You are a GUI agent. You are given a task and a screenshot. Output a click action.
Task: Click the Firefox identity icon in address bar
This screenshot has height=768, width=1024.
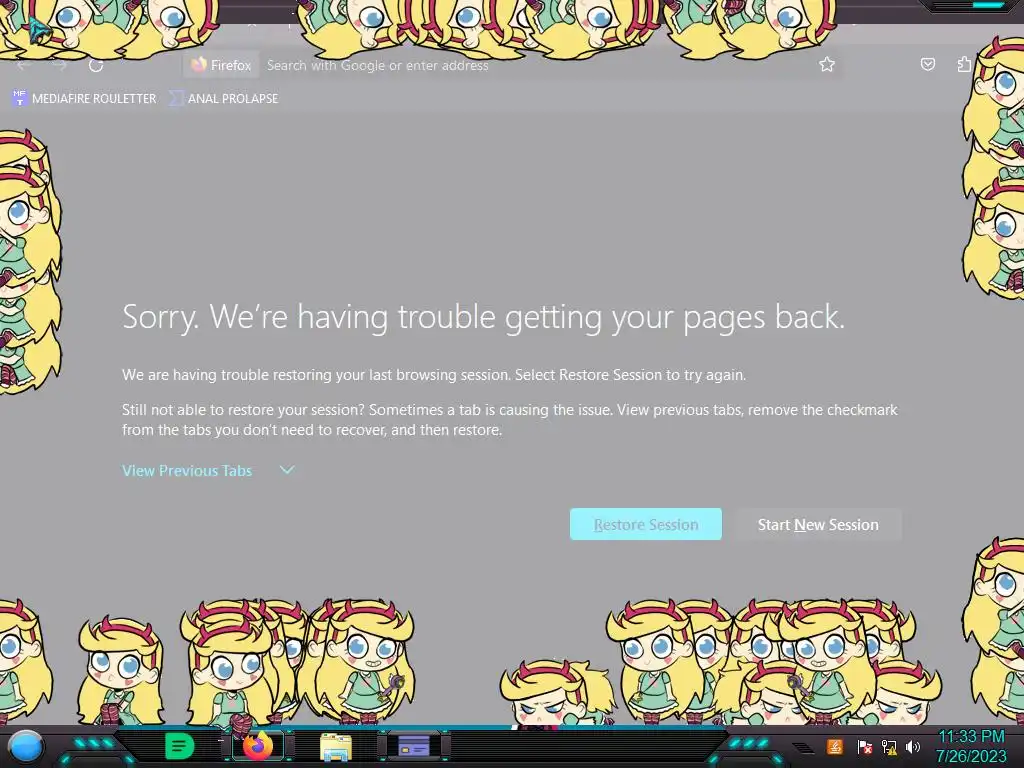tap(221, 65)
